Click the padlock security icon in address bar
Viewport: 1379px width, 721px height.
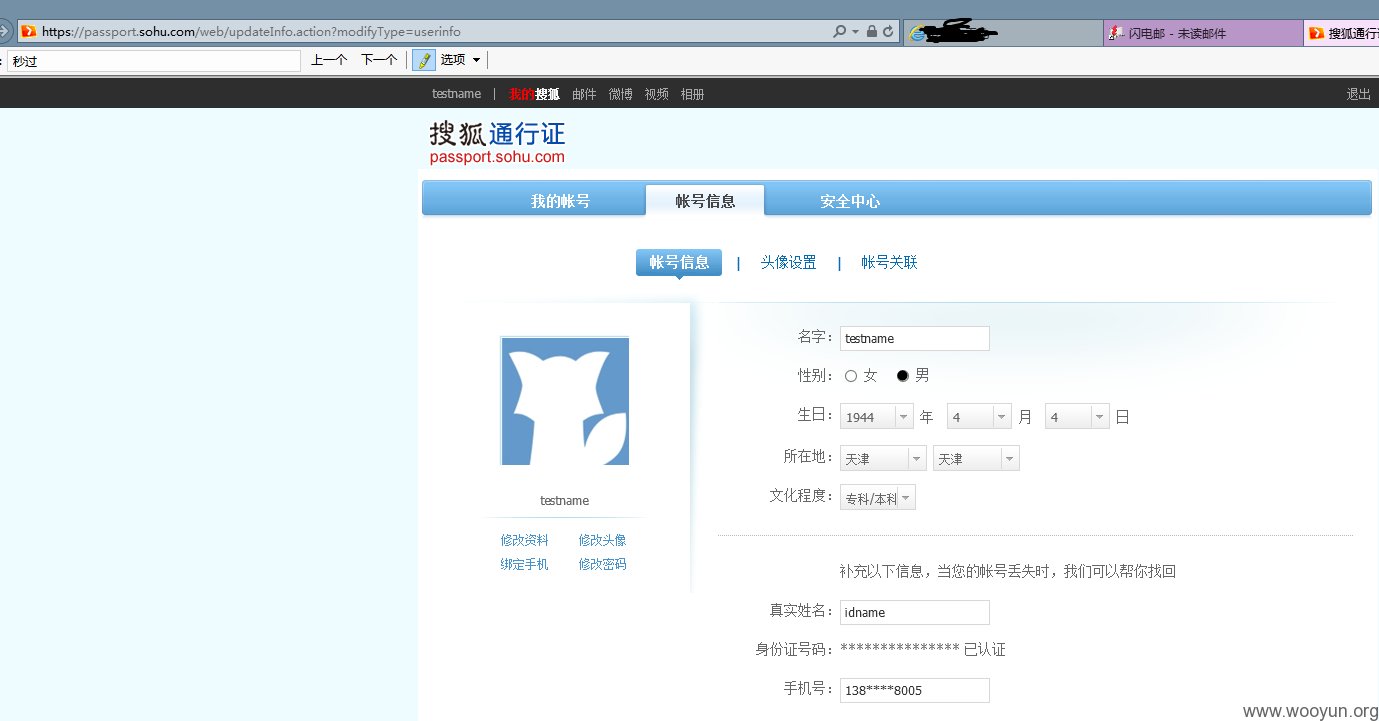[x=871, y=32]
